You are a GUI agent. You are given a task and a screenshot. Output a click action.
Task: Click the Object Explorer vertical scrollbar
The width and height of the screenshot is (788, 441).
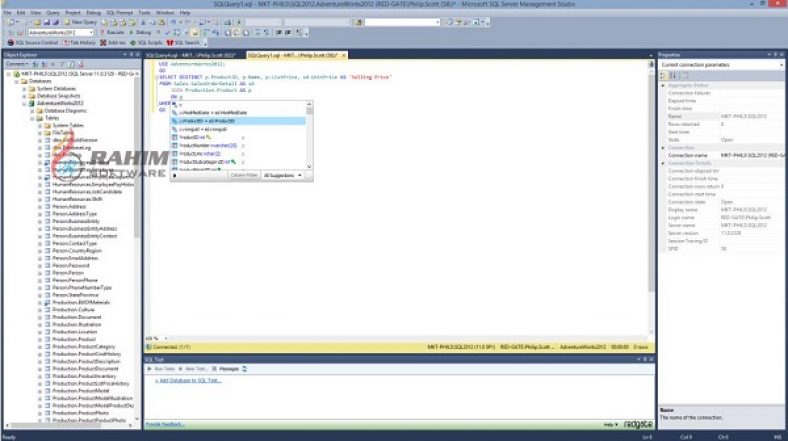click(x=137, y=156)
